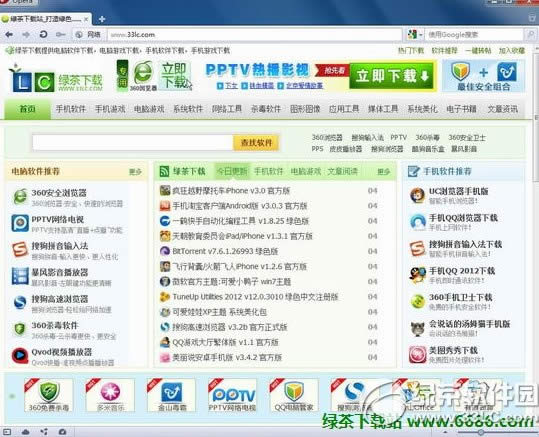Viewport: 539px width, 437px height.
Task: Click 更多 in 电脑软件推荐 header
Action: click(x=135, y=172)
